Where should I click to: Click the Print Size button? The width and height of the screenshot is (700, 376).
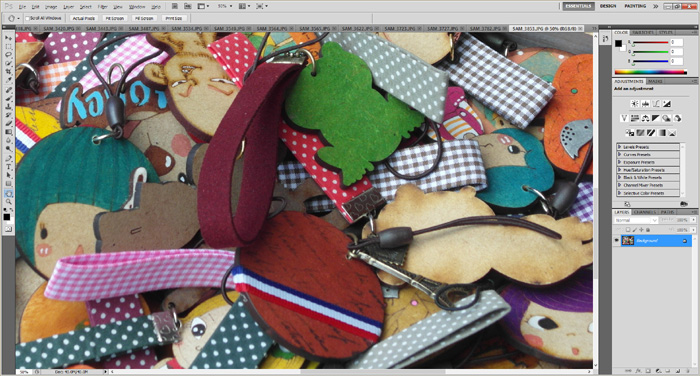click(x=174, y=18)
